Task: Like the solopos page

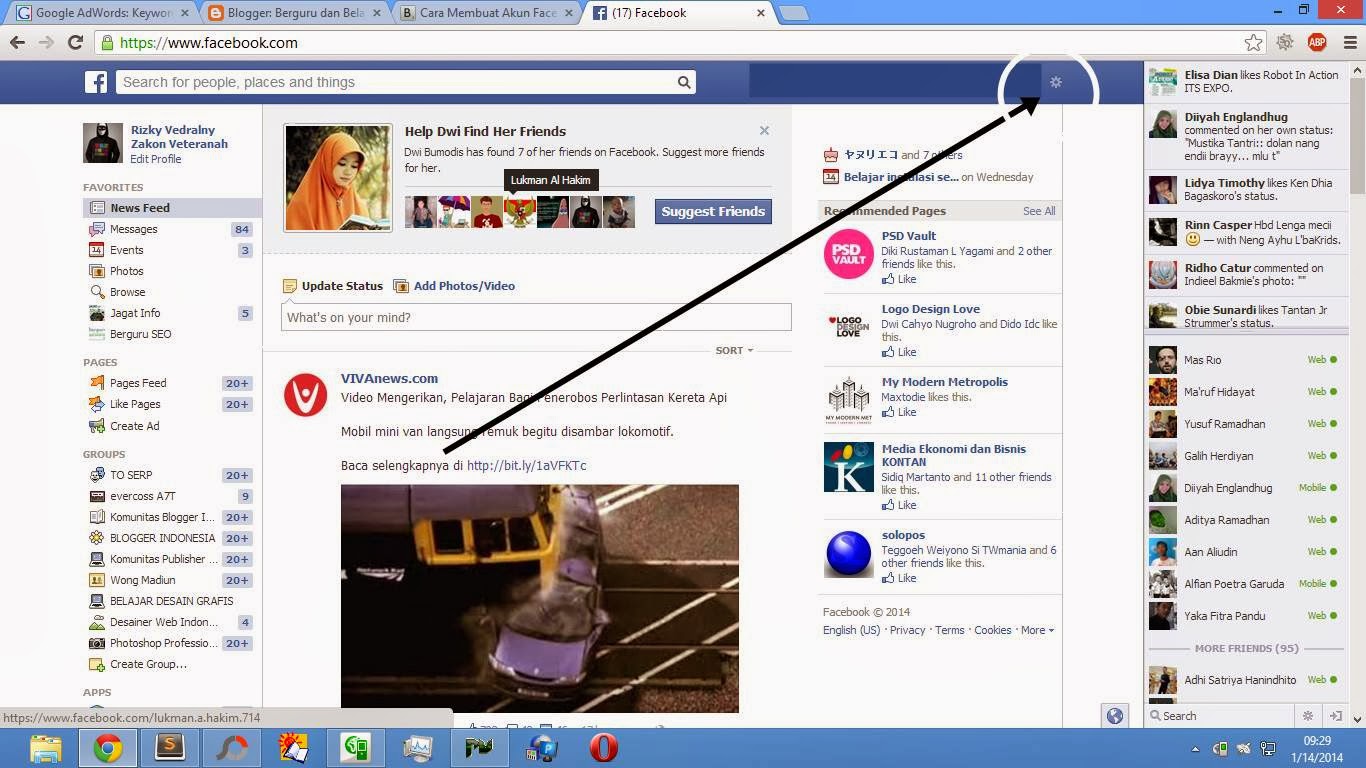Action: point(899,578)
